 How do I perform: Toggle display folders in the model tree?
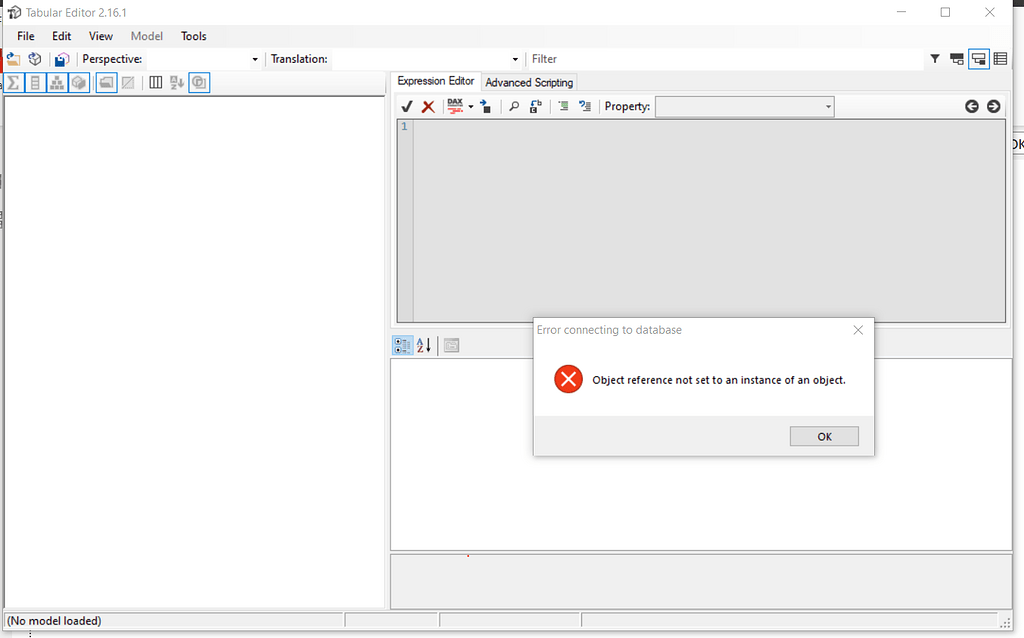coord(105,82)
